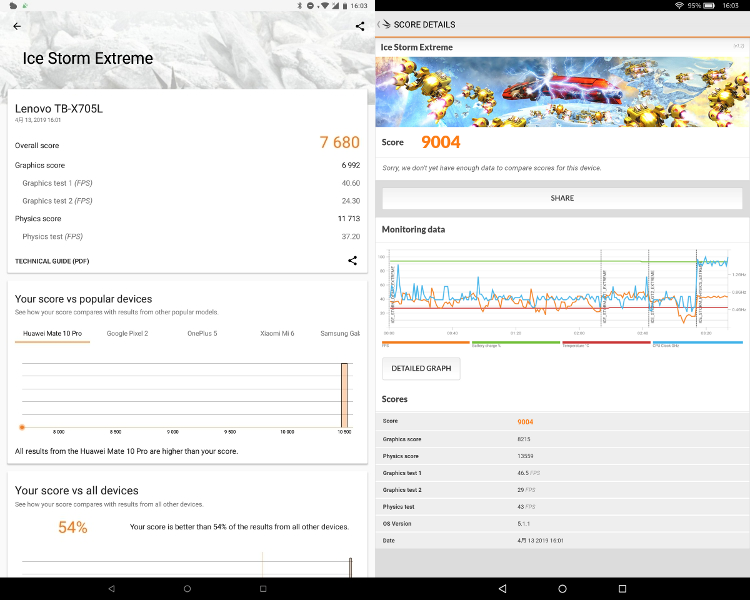The height and width of the screenshot is (600, 750).
Task: Tap Graphics test 1 (FPS) row on left
Action: pos(187,183)
